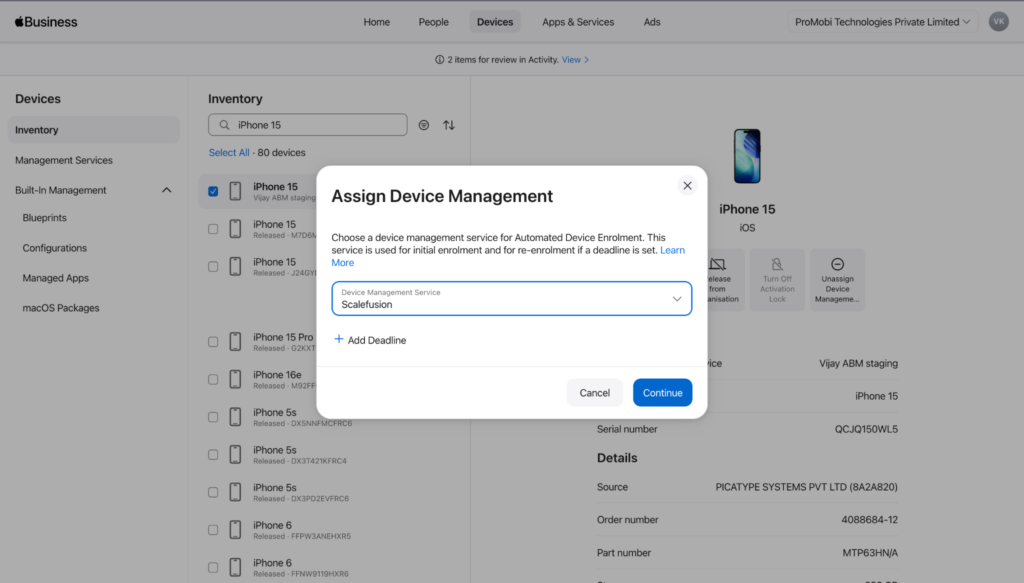Image resolution: width=1024 pixels, height=583 pixels.
Task: Close the Assign Device Management dialog
Action: [687, 185]
